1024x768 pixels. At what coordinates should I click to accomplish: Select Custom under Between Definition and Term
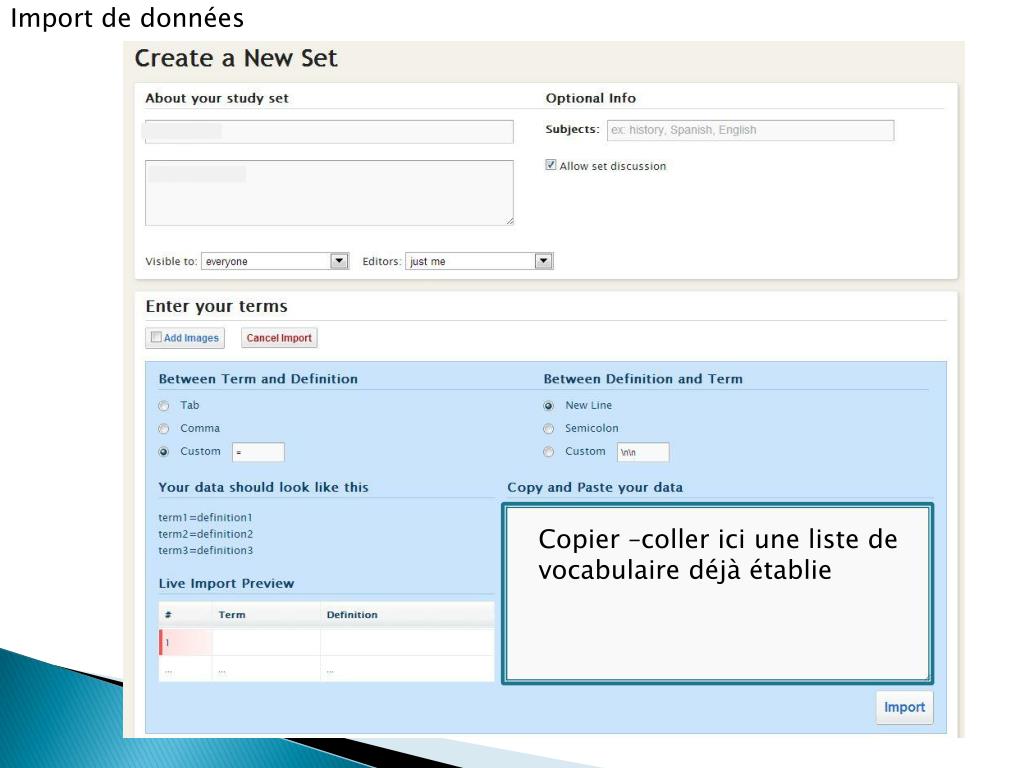coord(549,451)
